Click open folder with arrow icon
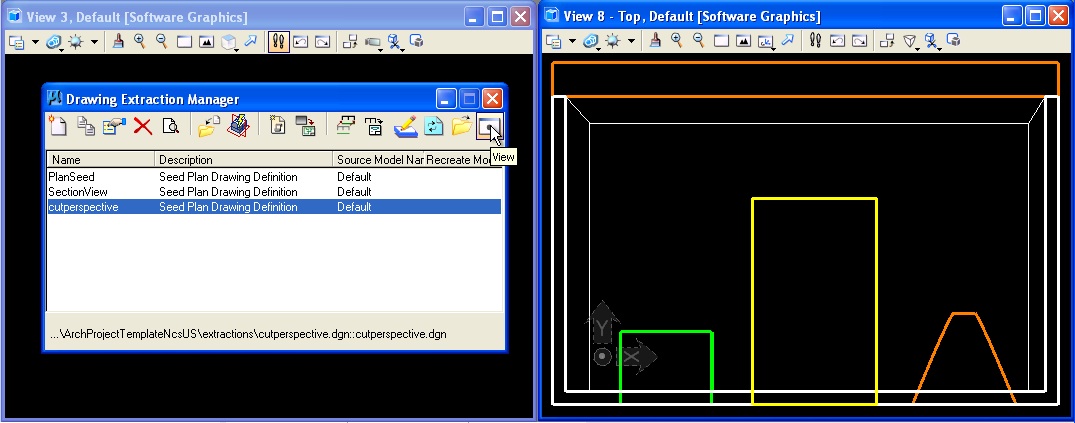 [x=462, y=125]
